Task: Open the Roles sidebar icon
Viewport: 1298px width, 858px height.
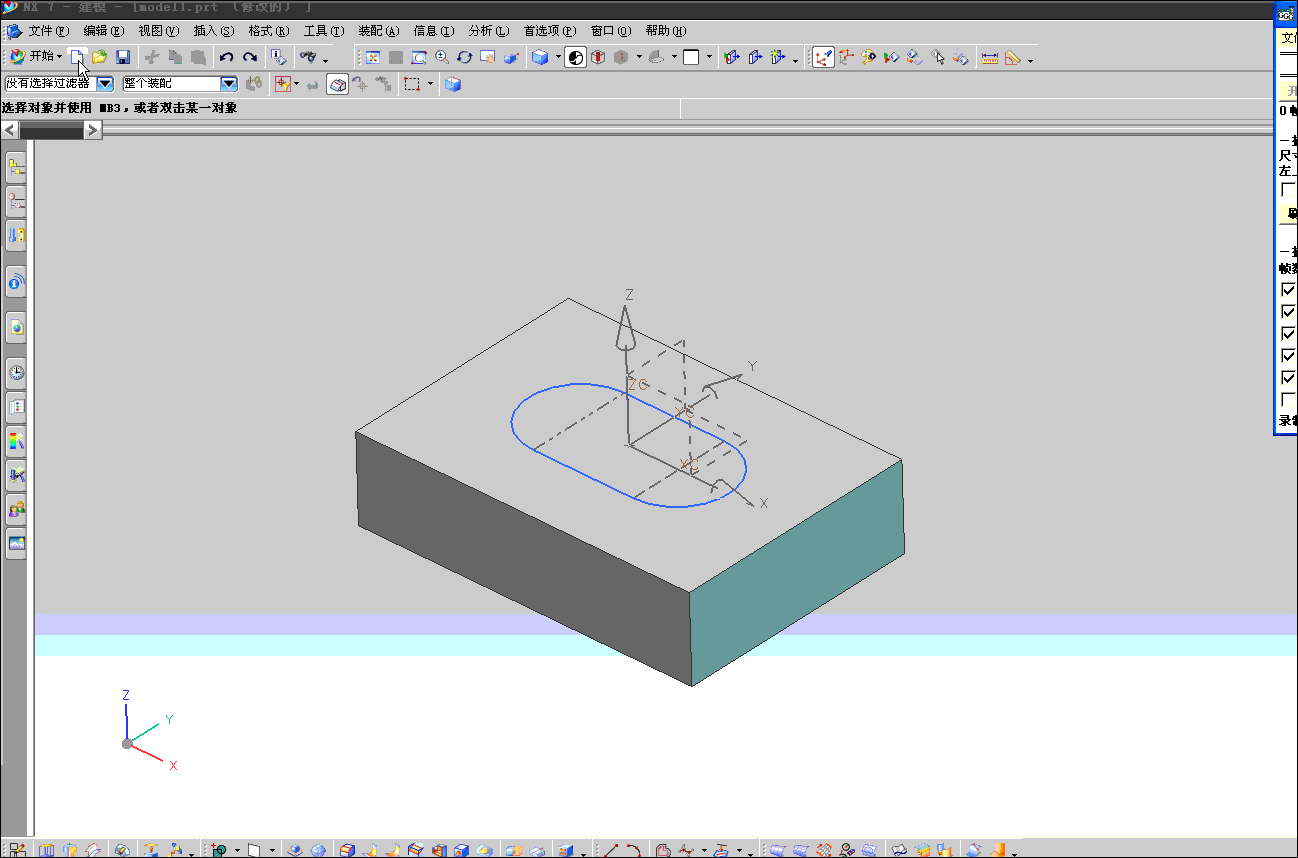Action: point(16,509)
